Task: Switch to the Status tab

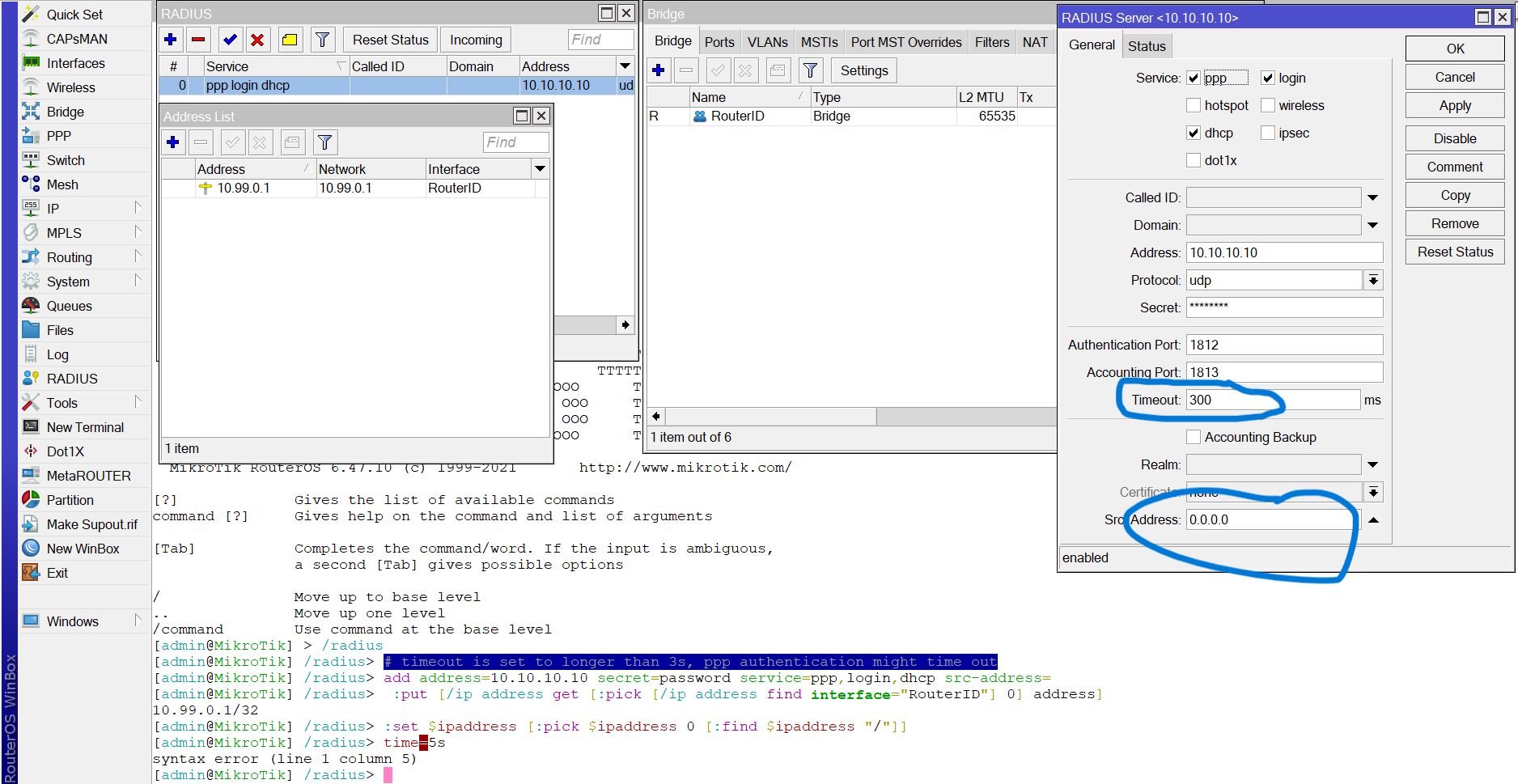Action: pyautogui.click(x=1147, y=46)
